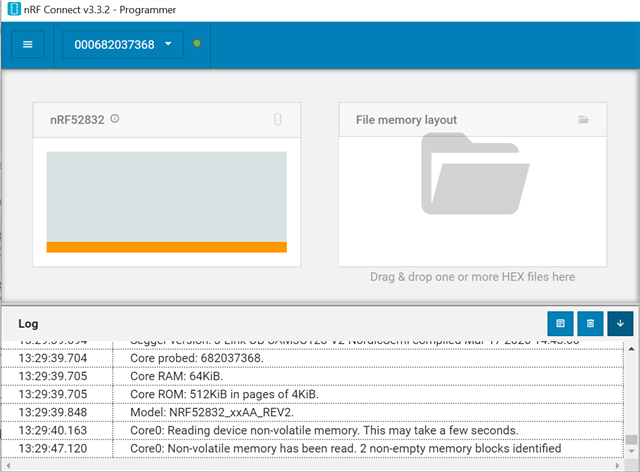Click timestamp 13:29:47.120

(x=53, y=448)
